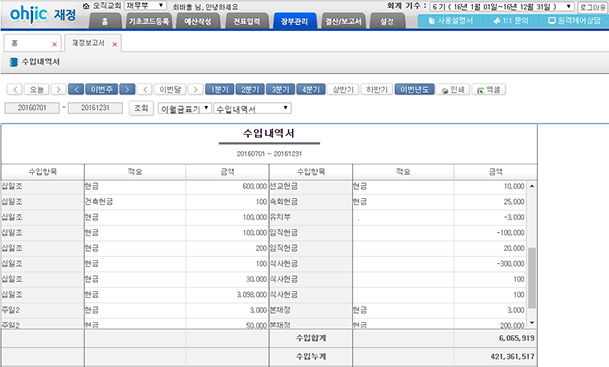The image size is (609, 367).
Task: Launch 원격제어상담 remote support icon
Action: (574, 21)
